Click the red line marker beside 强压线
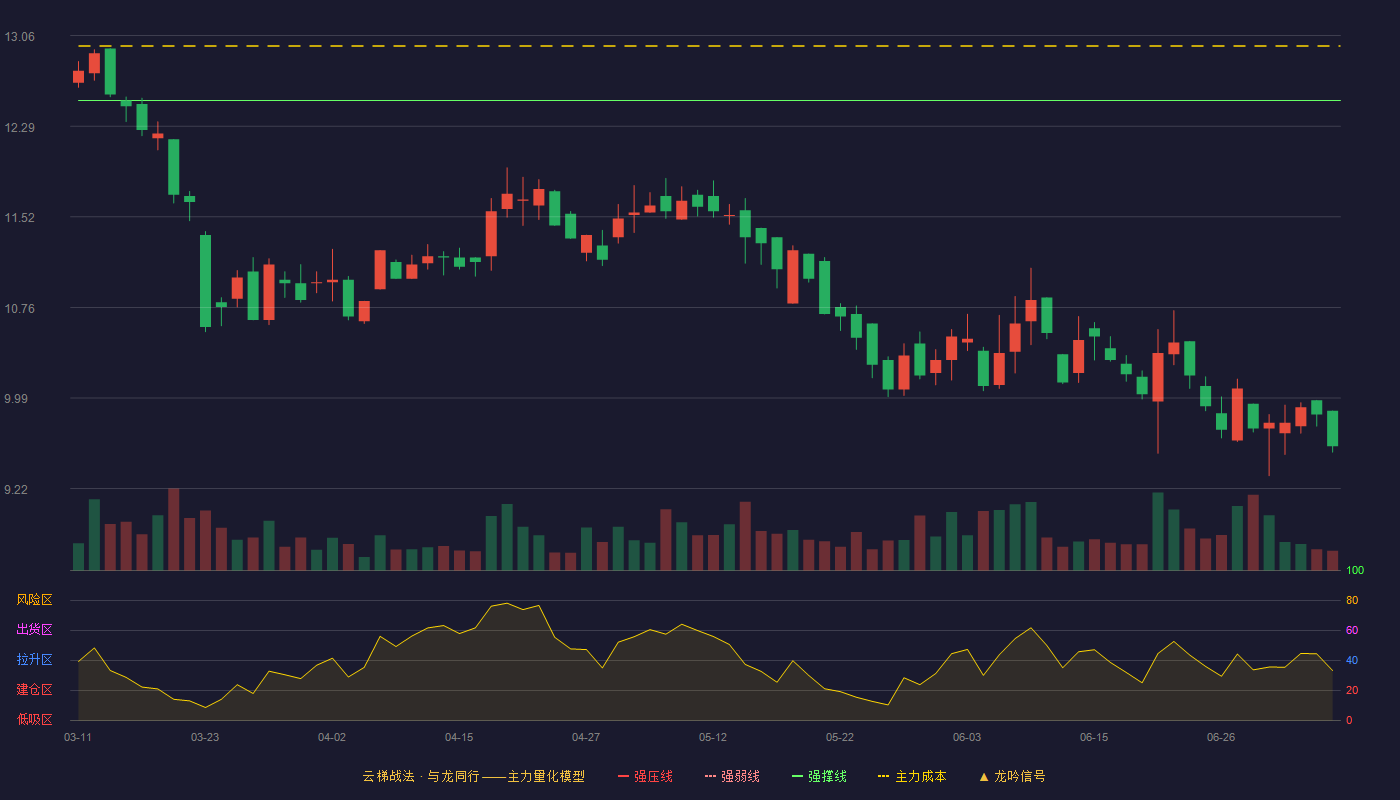Viewport: 1400px width, 800px height. pyautogui.click(x=623, y=776)
